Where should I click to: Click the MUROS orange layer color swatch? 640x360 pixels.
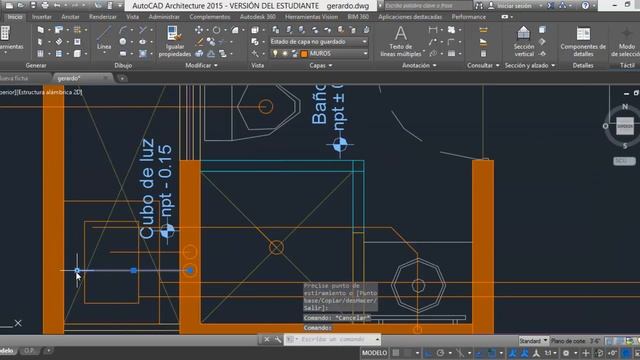point(304,53)
